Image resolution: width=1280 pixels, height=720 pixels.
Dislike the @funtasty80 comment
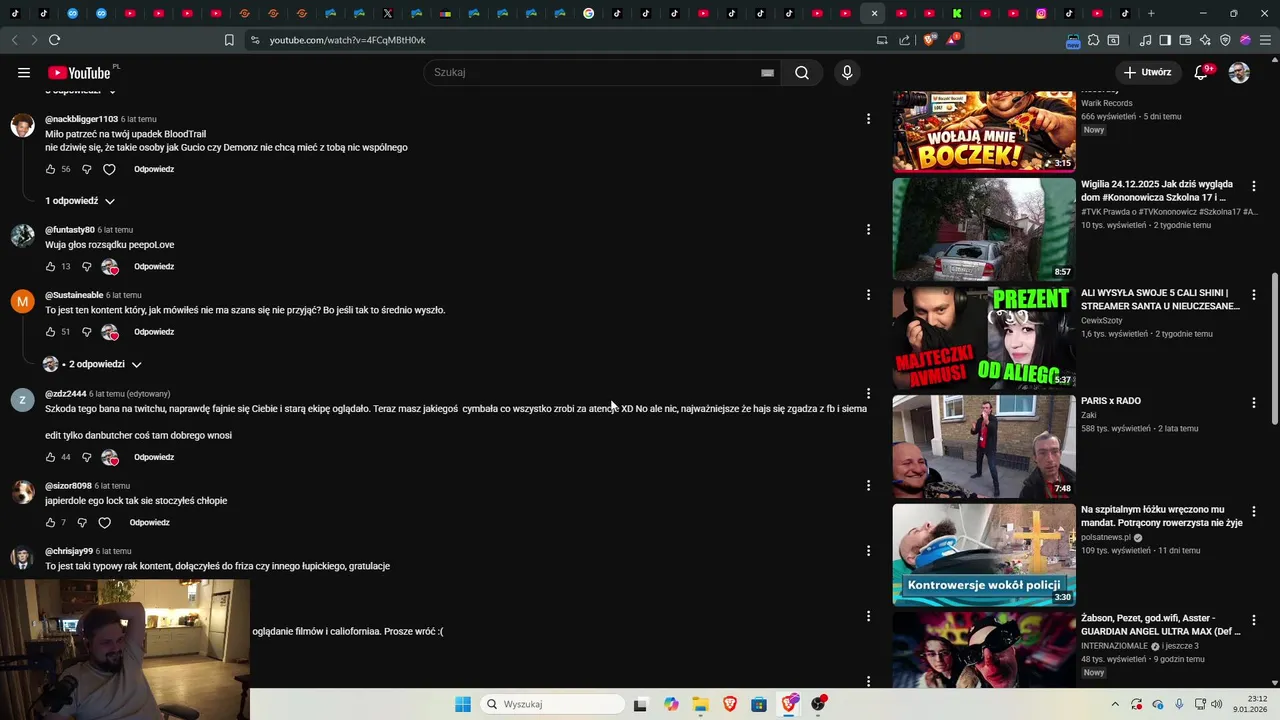[86, 267]
